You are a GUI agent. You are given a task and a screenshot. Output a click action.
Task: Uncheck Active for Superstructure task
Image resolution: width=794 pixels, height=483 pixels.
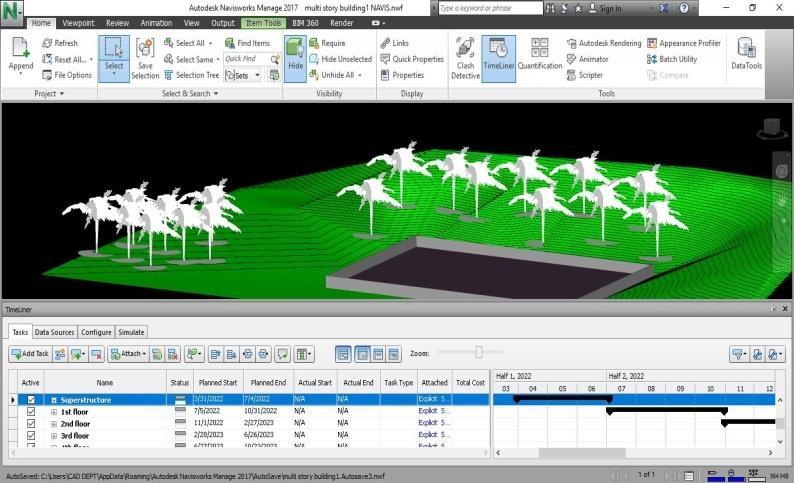[x=31, y=399]
